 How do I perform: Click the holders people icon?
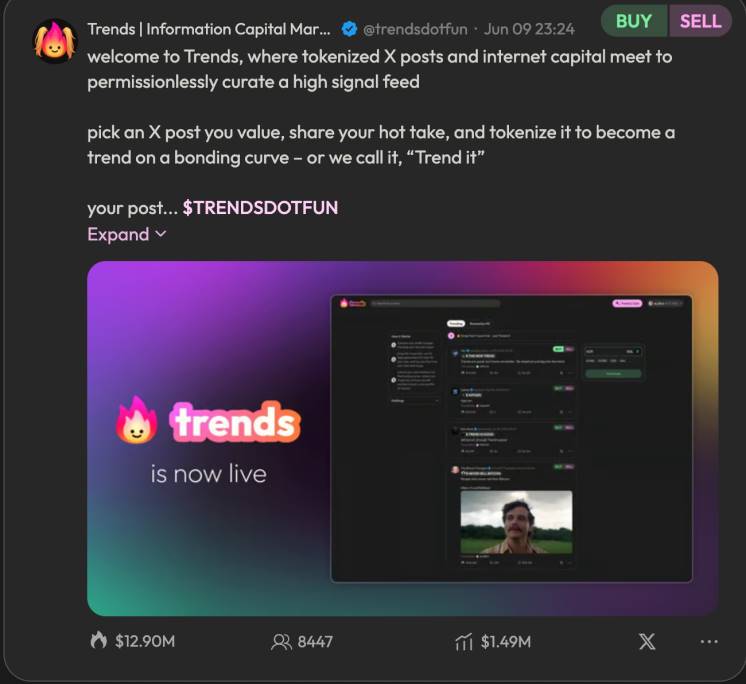281,642
